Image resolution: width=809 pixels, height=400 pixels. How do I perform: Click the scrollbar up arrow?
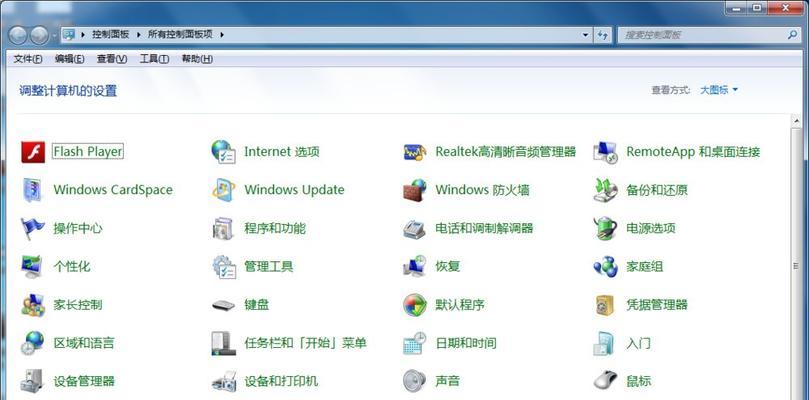pos(796,120)
